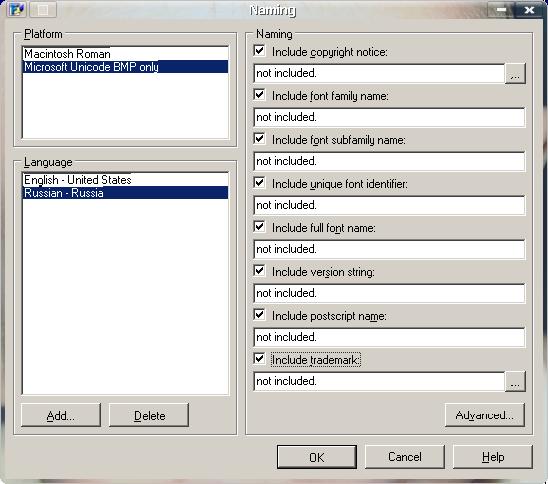The width and height of the screenshot is (548, 484).
Task: Delete the selected language
Action: pos(149,416)
